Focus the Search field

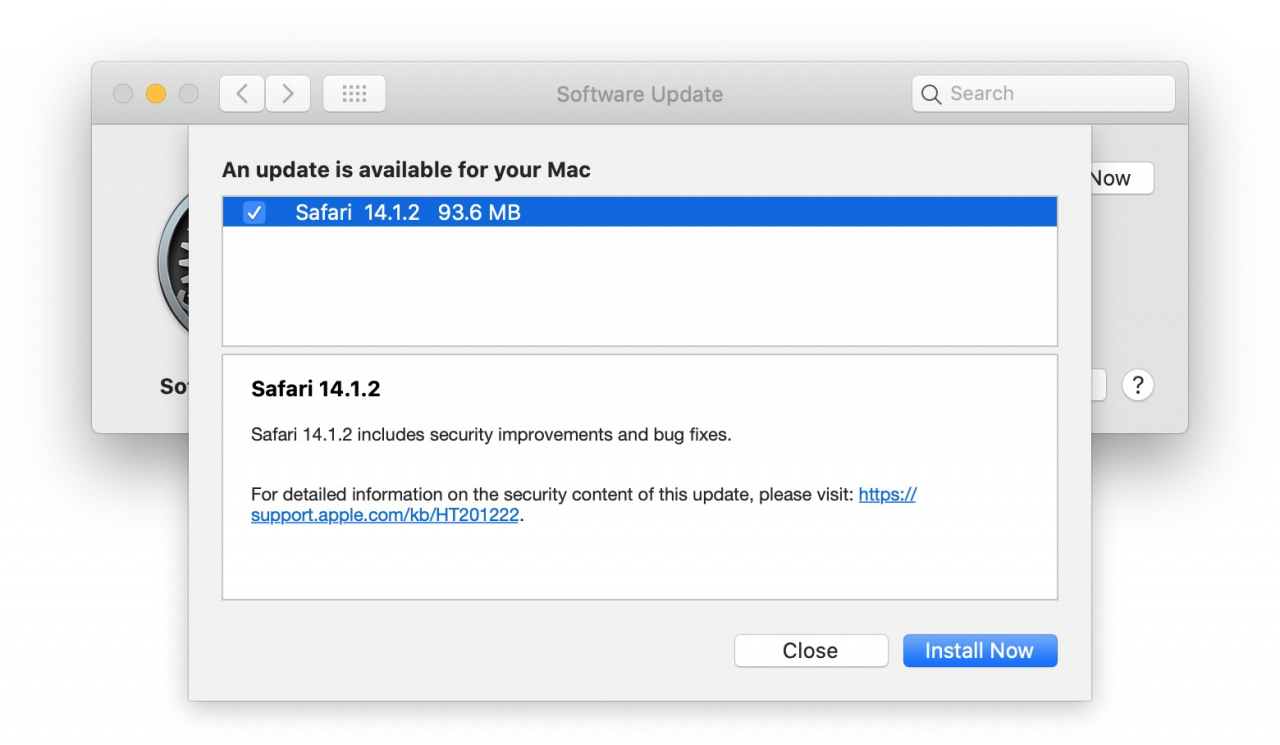pos(1055,94)
